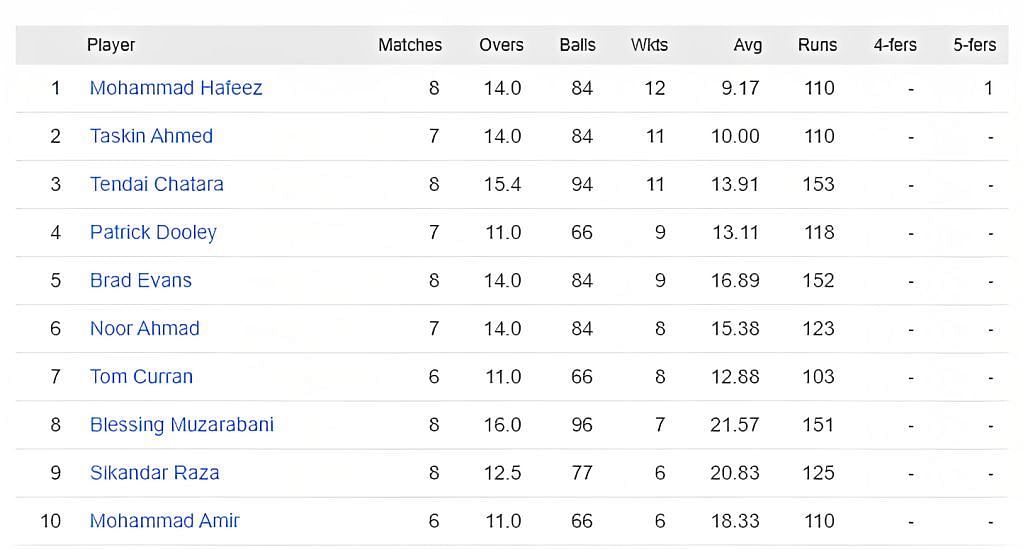Sort by the 5-fers column header
This screenshot has height=549, width=1023.
[x=974, y=45]
